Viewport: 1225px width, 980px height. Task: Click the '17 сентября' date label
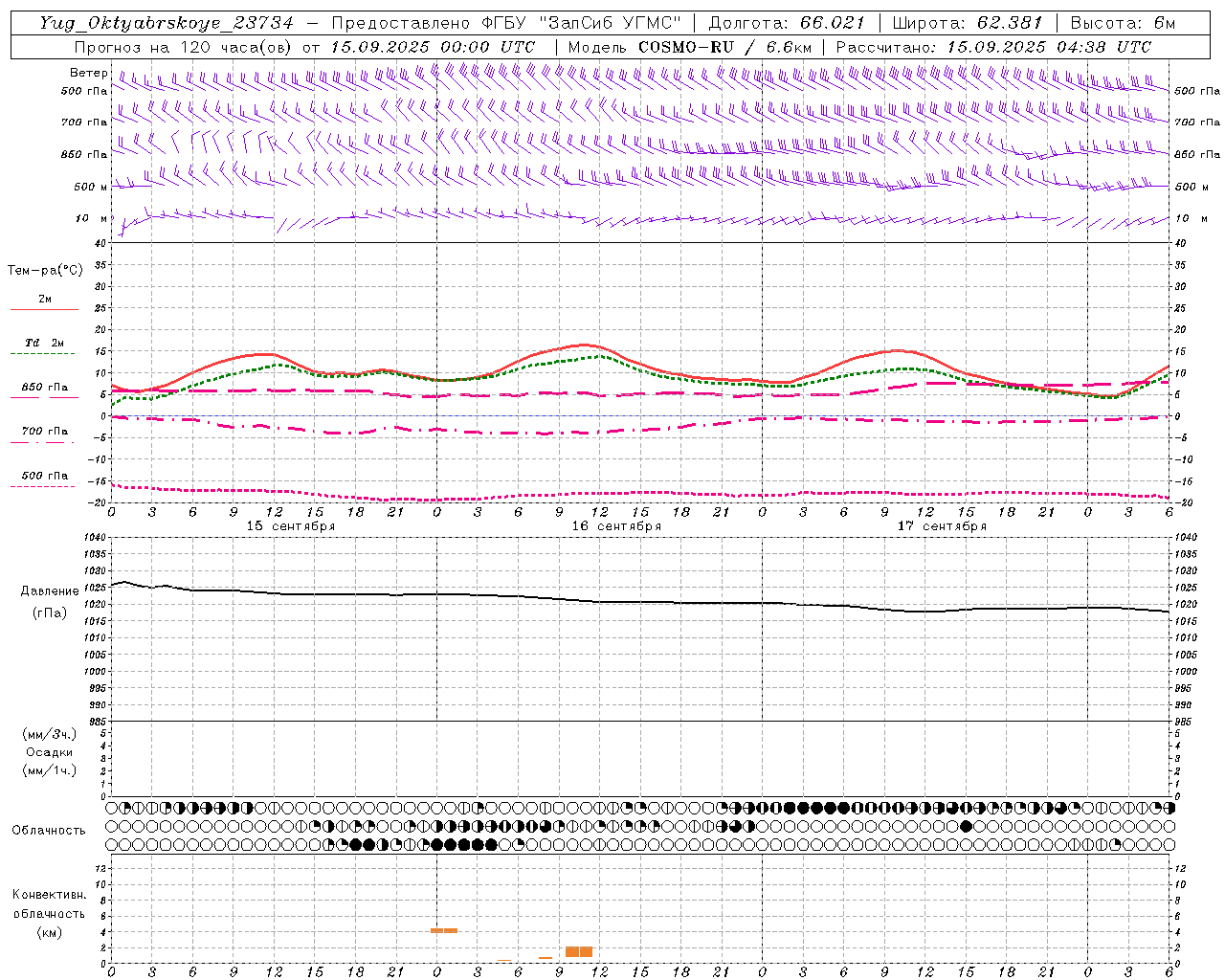(942, 526)
